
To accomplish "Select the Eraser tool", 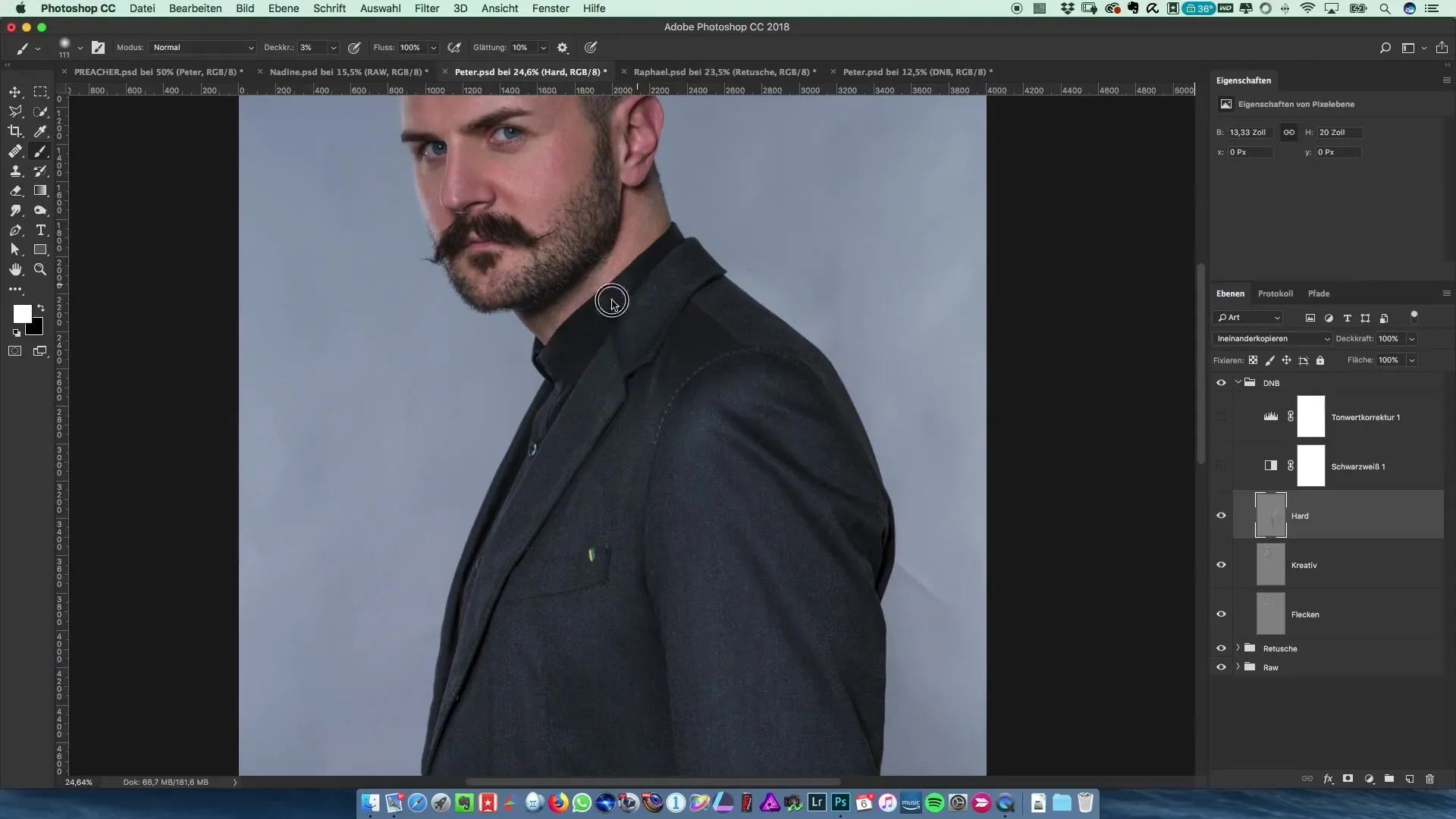I will (x=15, y=191).
